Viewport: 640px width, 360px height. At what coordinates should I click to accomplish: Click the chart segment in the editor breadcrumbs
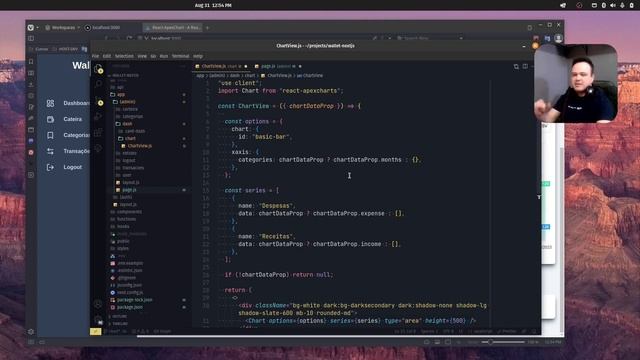(250, 76)
